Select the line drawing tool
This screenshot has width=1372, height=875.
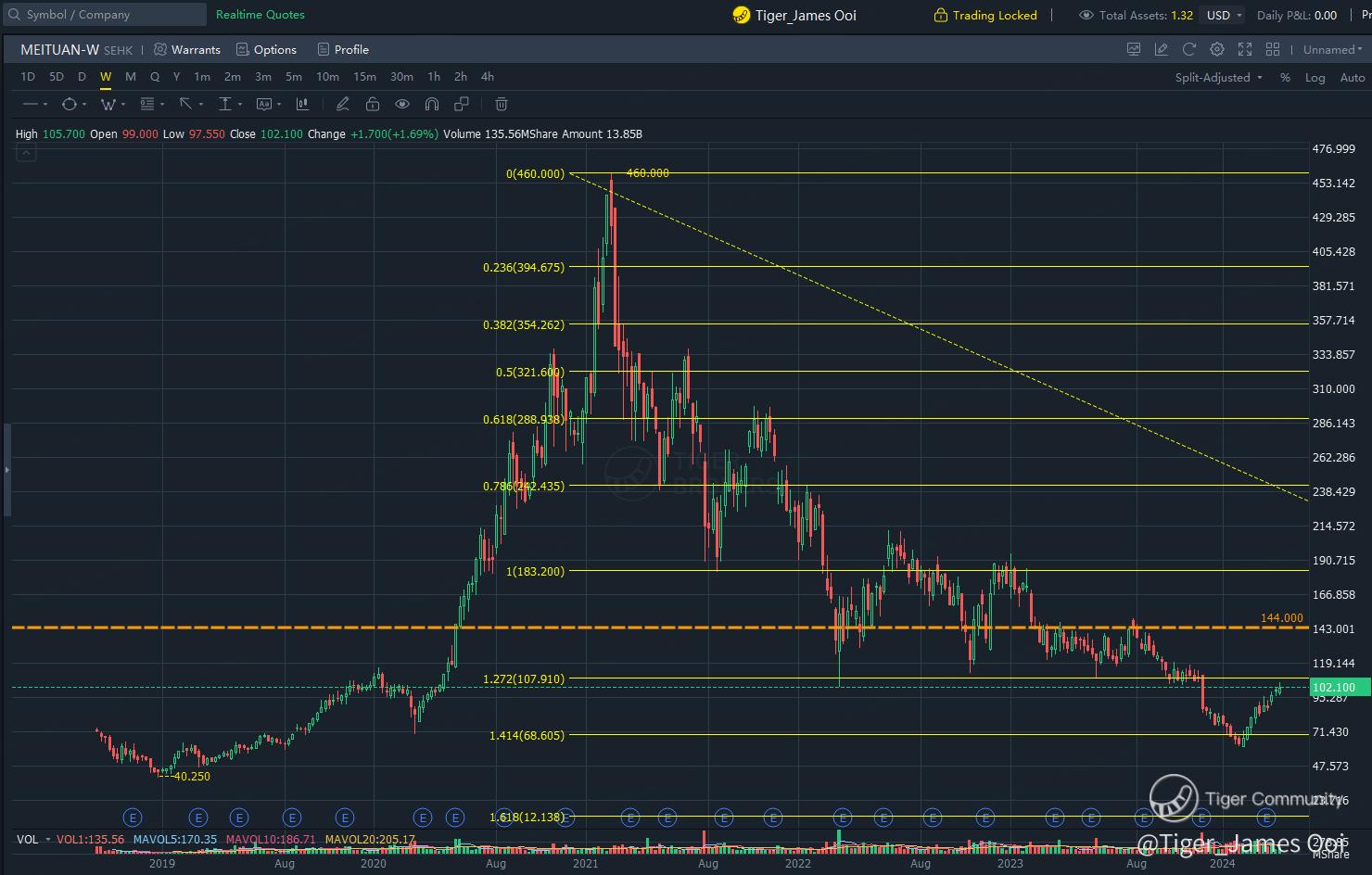[x=30, y=104]
